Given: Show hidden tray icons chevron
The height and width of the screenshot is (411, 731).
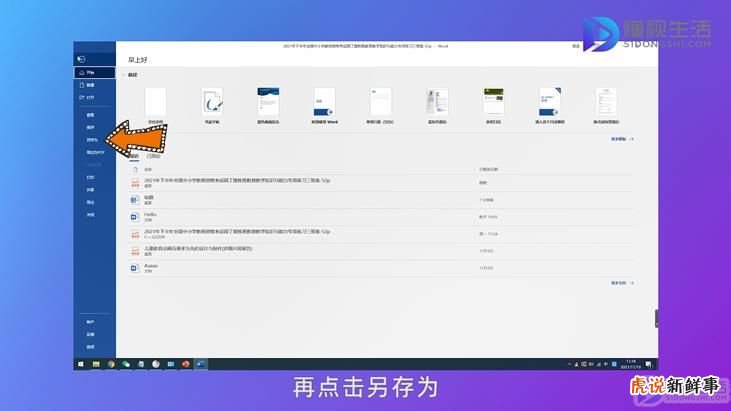Looking at the screenshot, I should coord(569,364).
